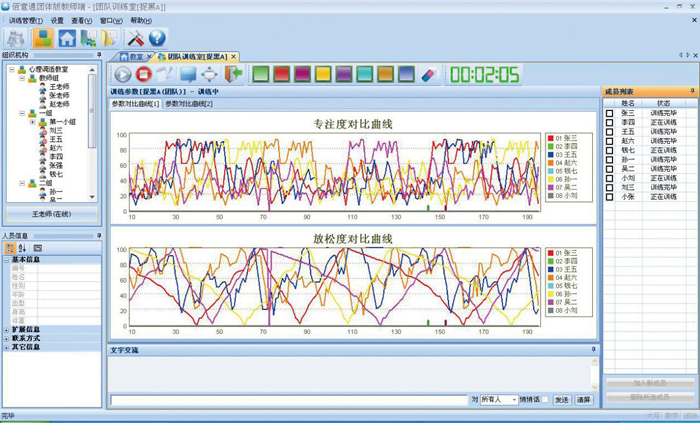The width and height of the screenshot is (700, 423).
Task: Click the red stop training button
Action: click(143, 74)
